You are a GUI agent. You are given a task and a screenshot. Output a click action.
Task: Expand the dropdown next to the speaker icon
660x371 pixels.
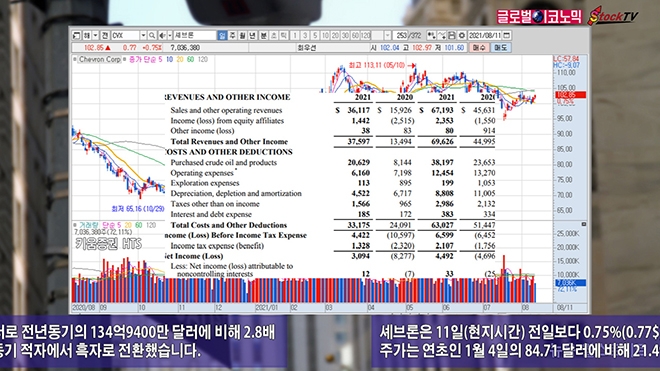coord(170,35)
